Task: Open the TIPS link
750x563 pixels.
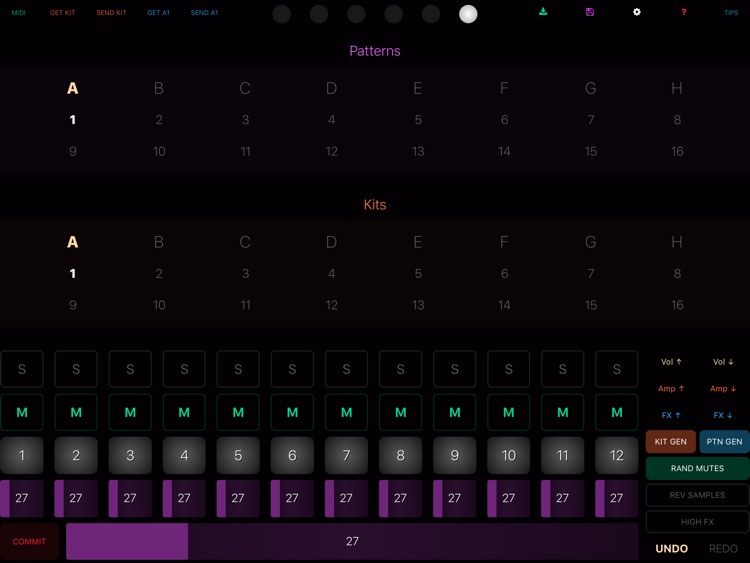Action: (x=731, y=13)
